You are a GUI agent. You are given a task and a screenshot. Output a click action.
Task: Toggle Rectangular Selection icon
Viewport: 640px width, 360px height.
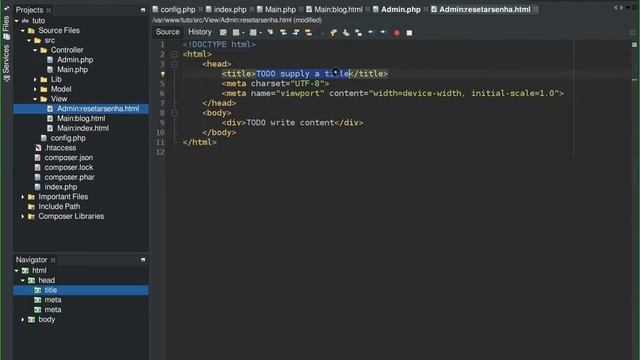click(x=321, y=32)
